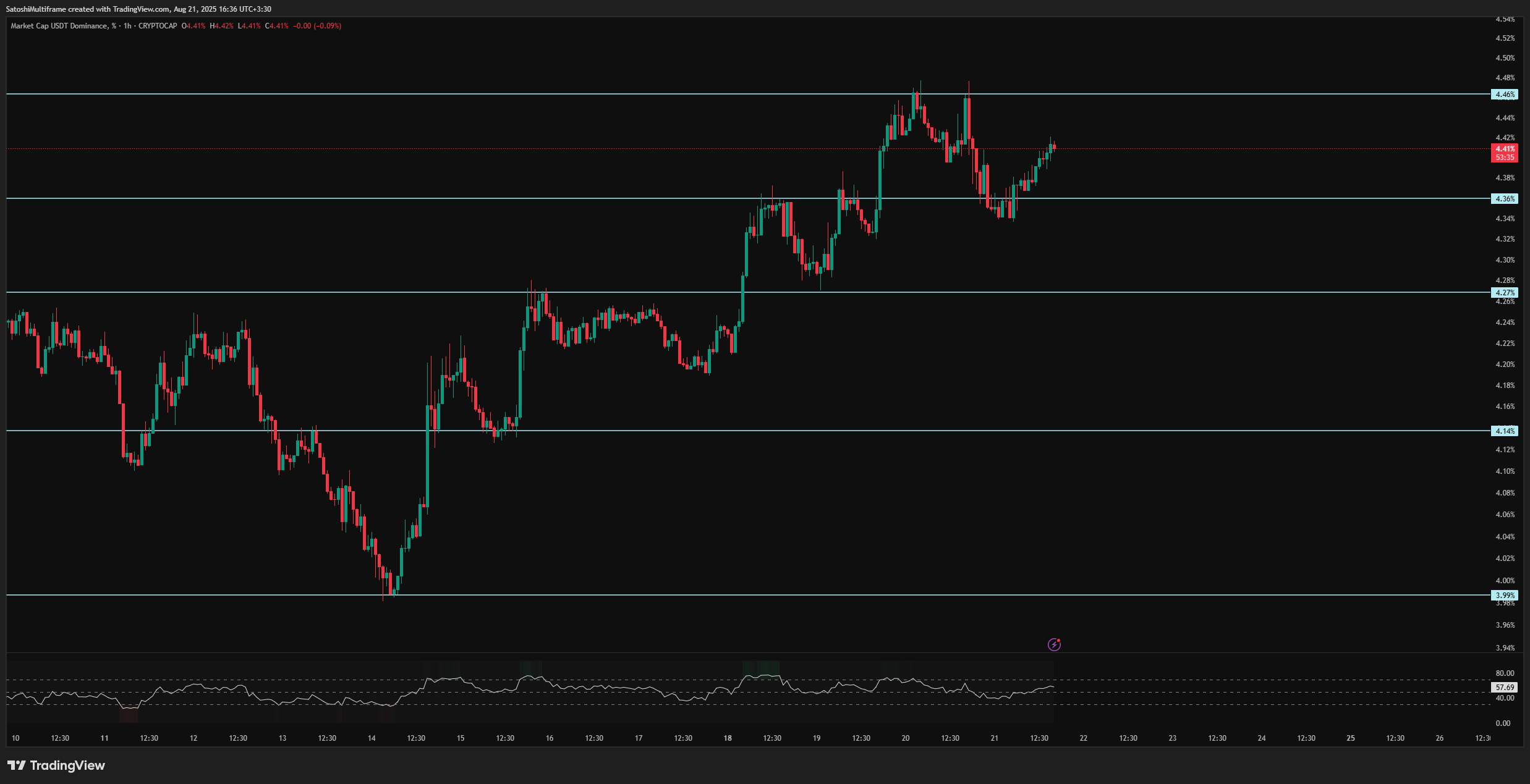Click date 11 on the time axis
This screenshot has width=1530, height=784.
[104, 738]
